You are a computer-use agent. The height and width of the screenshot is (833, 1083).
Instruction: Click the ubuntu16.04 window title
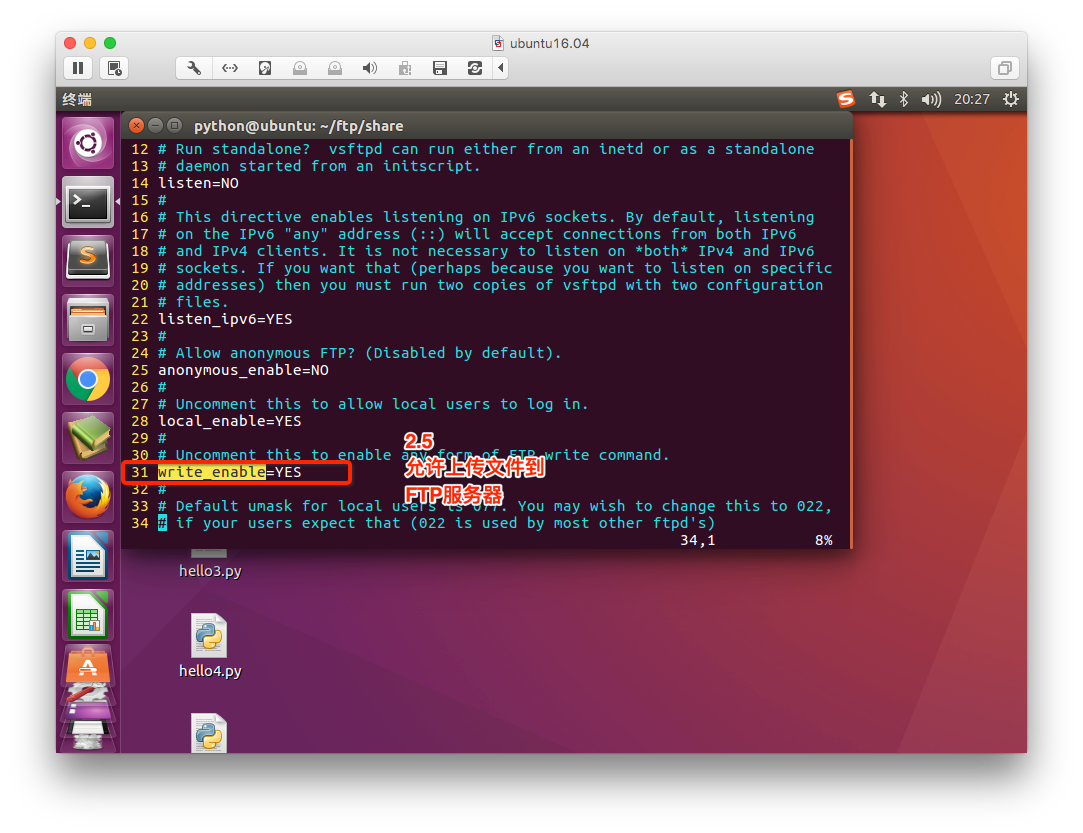click(549, 44)
